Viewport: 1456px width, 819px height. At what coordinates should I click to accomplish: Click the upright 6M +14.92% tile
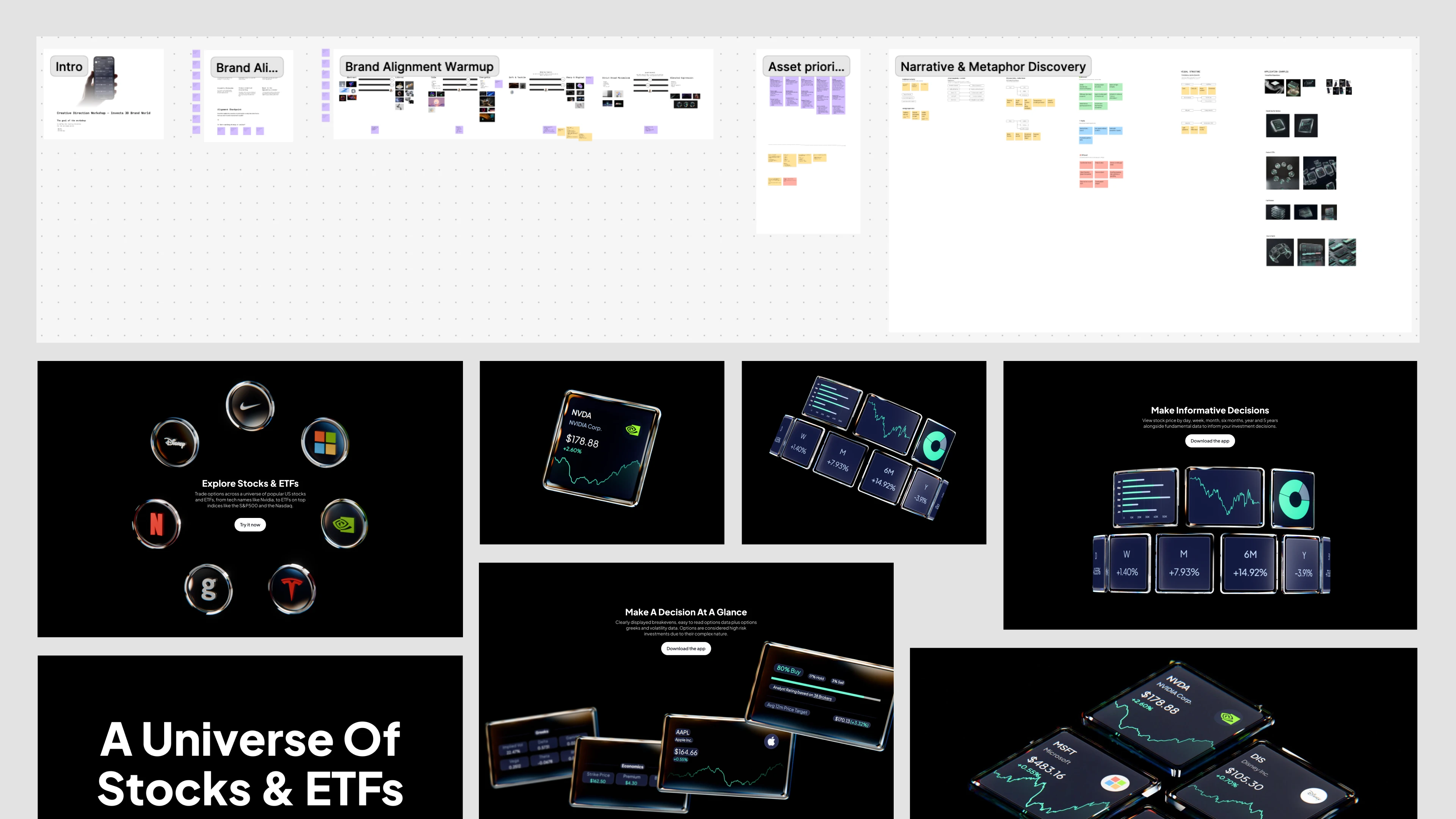coord(1250,563)
